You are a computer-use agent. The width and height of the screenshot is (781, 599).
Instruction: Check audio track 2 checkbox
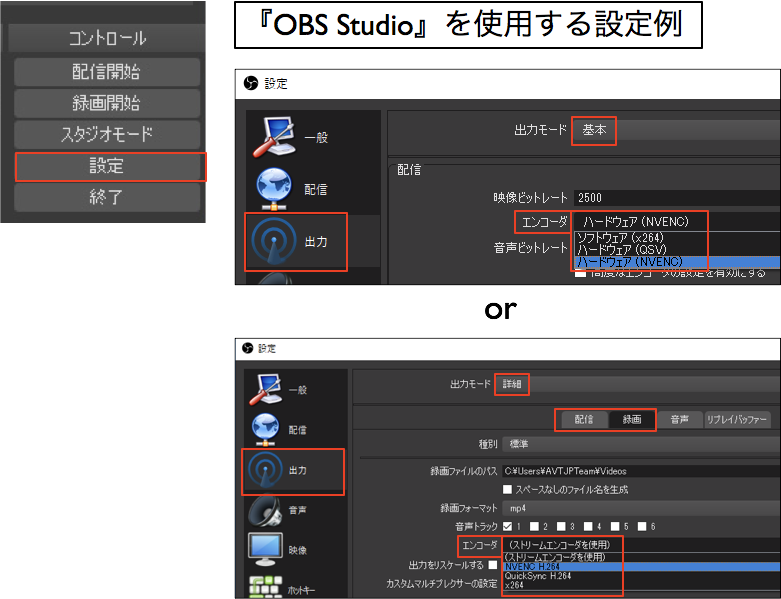click(x=534, y=526)
